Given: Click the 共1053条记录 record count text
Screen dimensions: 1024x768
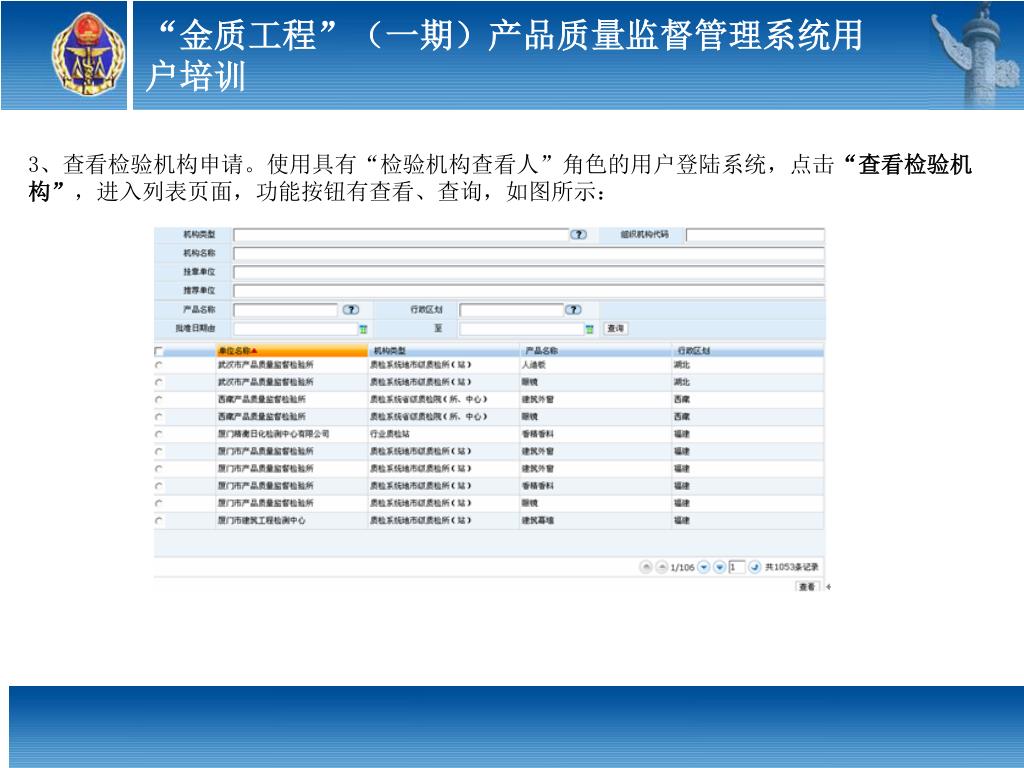Looking at the screenshot, I should click(792, 567).
